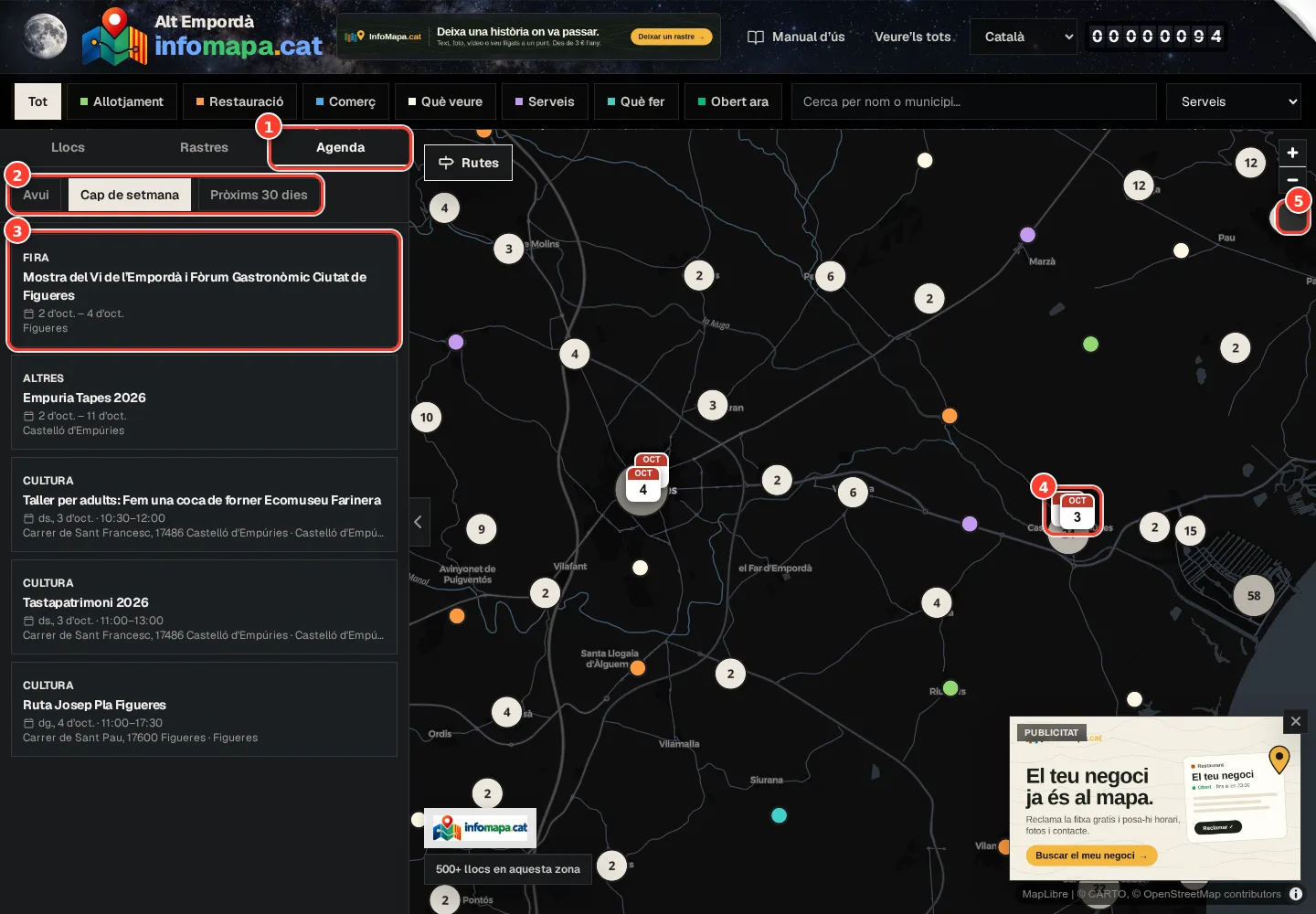The width and height of the screenshot is (1316, 914).
Task: Click the infomapa.cat logo on map
Action: (480, 828)
